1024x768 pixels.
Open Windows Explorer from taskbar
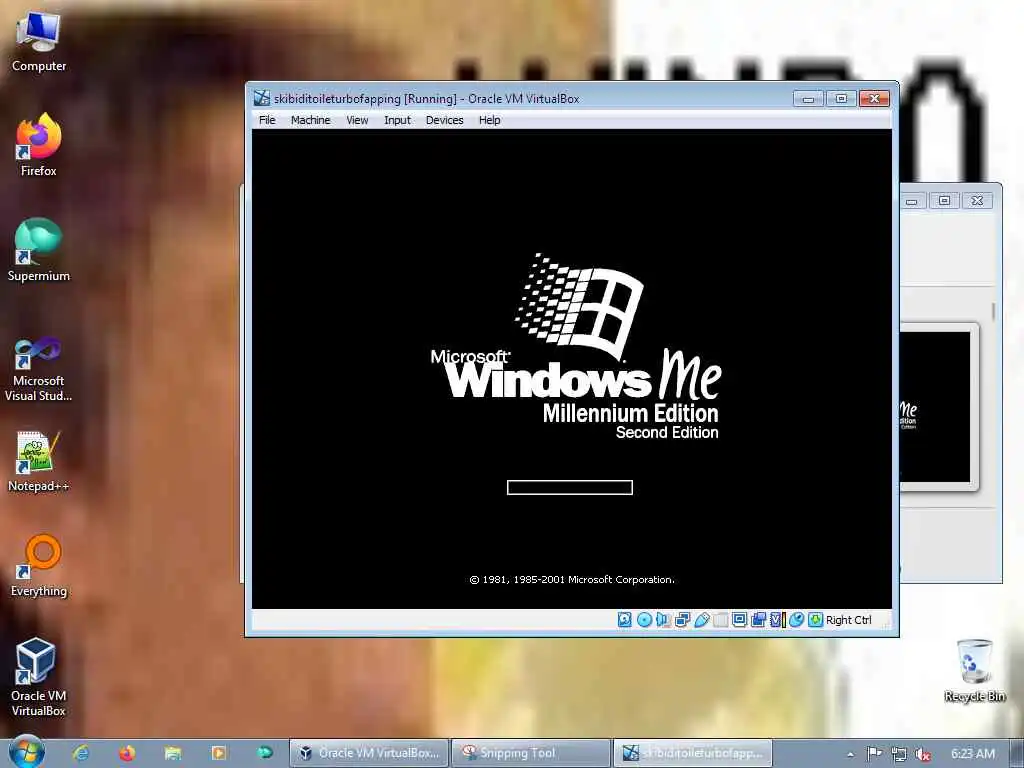coord(172,753)
